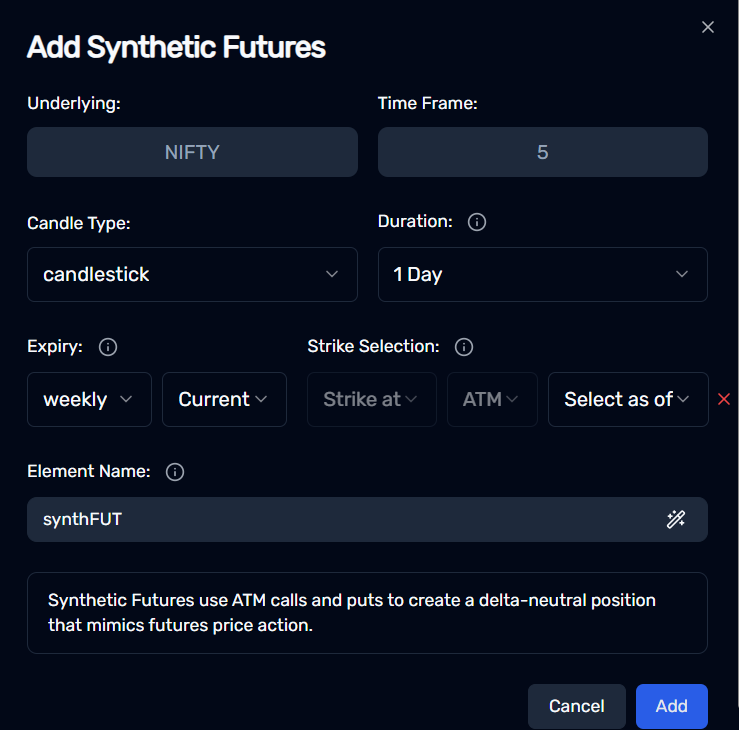Open the Current expiry dropdown
Image resolution: width=739 pixels, height=730 pixels.
pos(224,400)
